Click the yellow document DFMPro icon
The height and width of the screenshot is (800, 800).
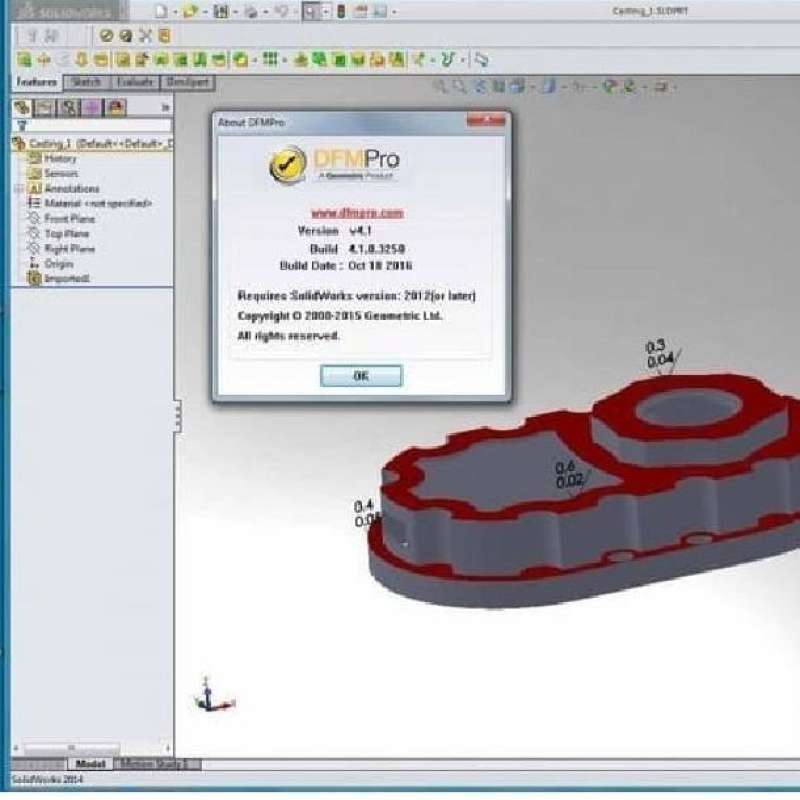(x=164, y=35)
